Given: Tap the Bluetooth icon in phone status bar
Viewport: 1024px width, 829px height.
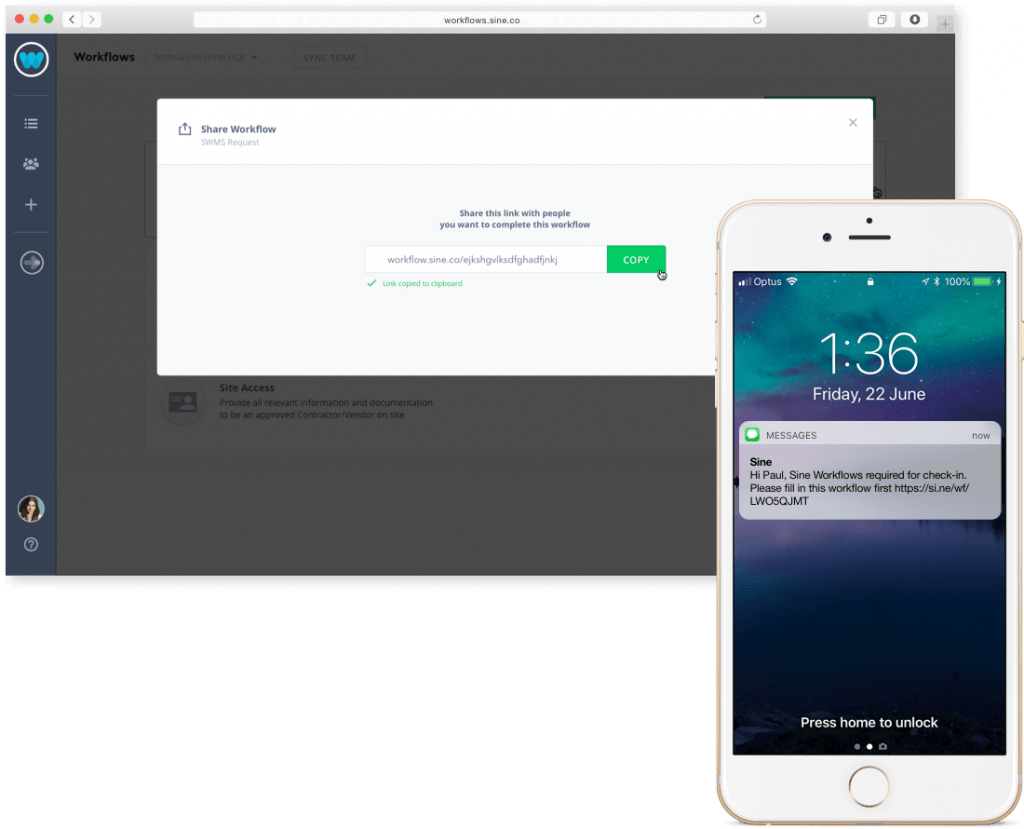Looking at the screenshot, I should click(936, 282).
